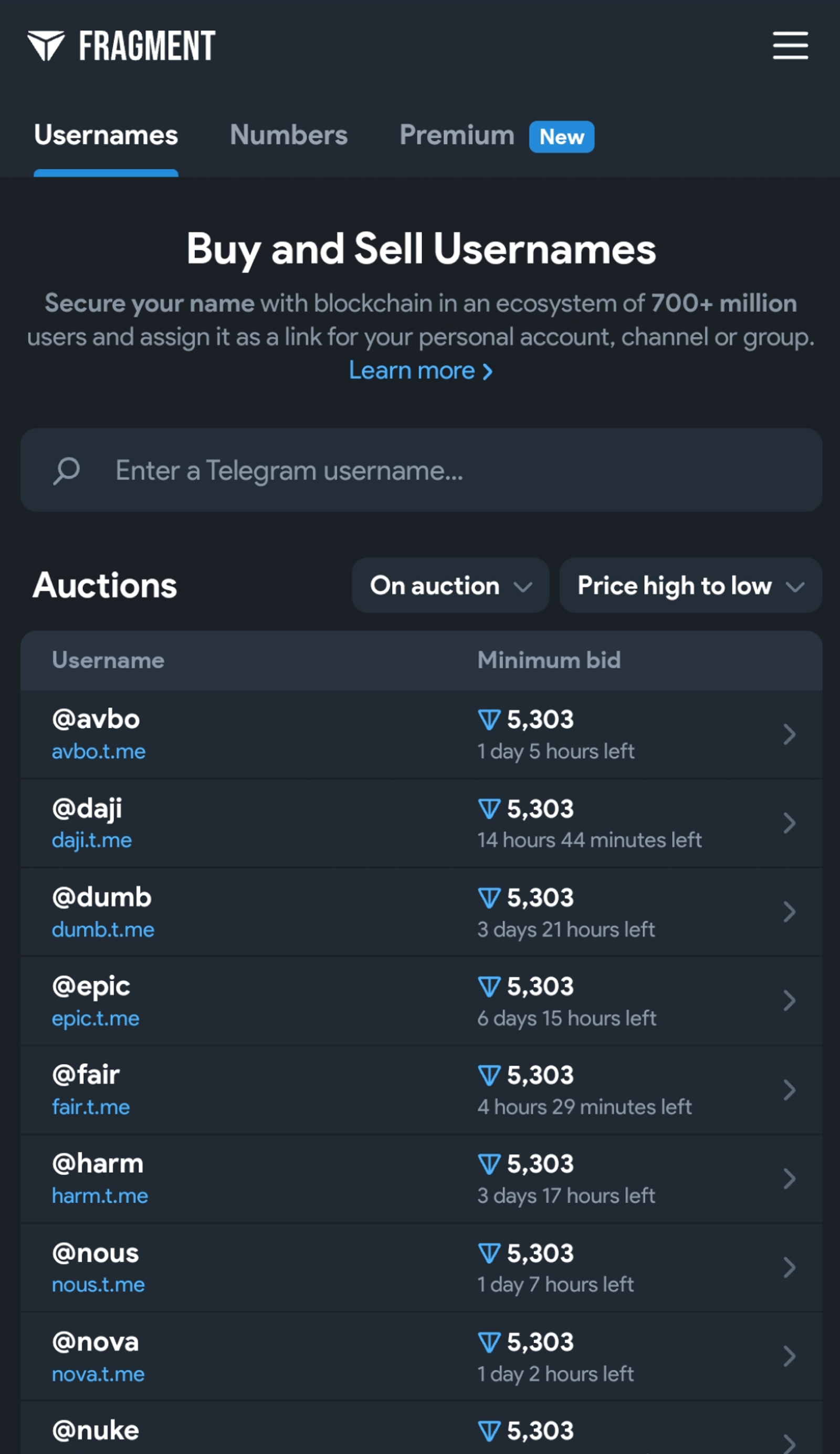The height and width of the screenshot is (1454, 840).
Task: Click the chevron arrow on the @nova row
Action: (x=790, y=1355)
